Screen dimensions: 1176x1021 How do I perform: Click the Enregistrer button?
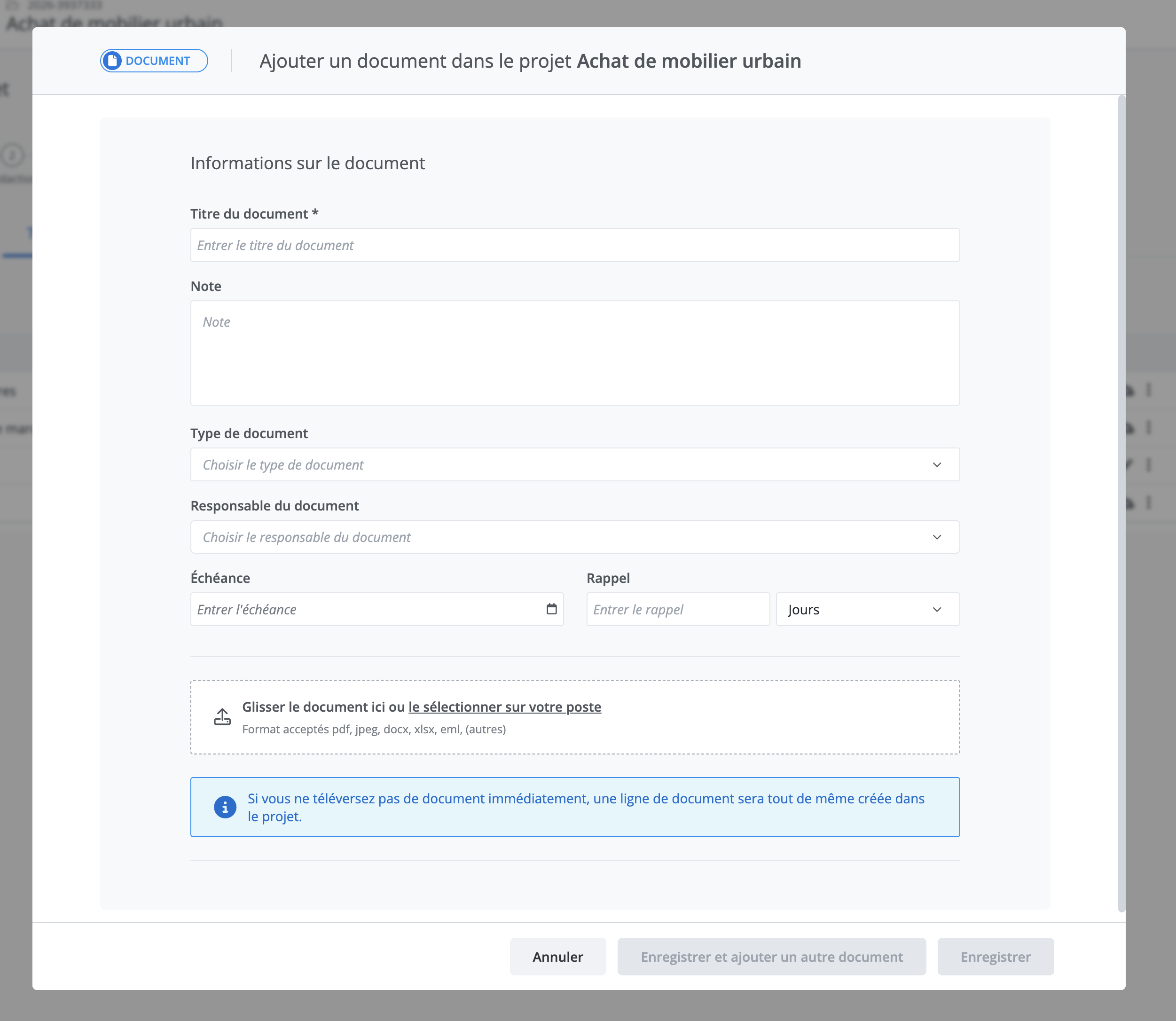point(996,957)
